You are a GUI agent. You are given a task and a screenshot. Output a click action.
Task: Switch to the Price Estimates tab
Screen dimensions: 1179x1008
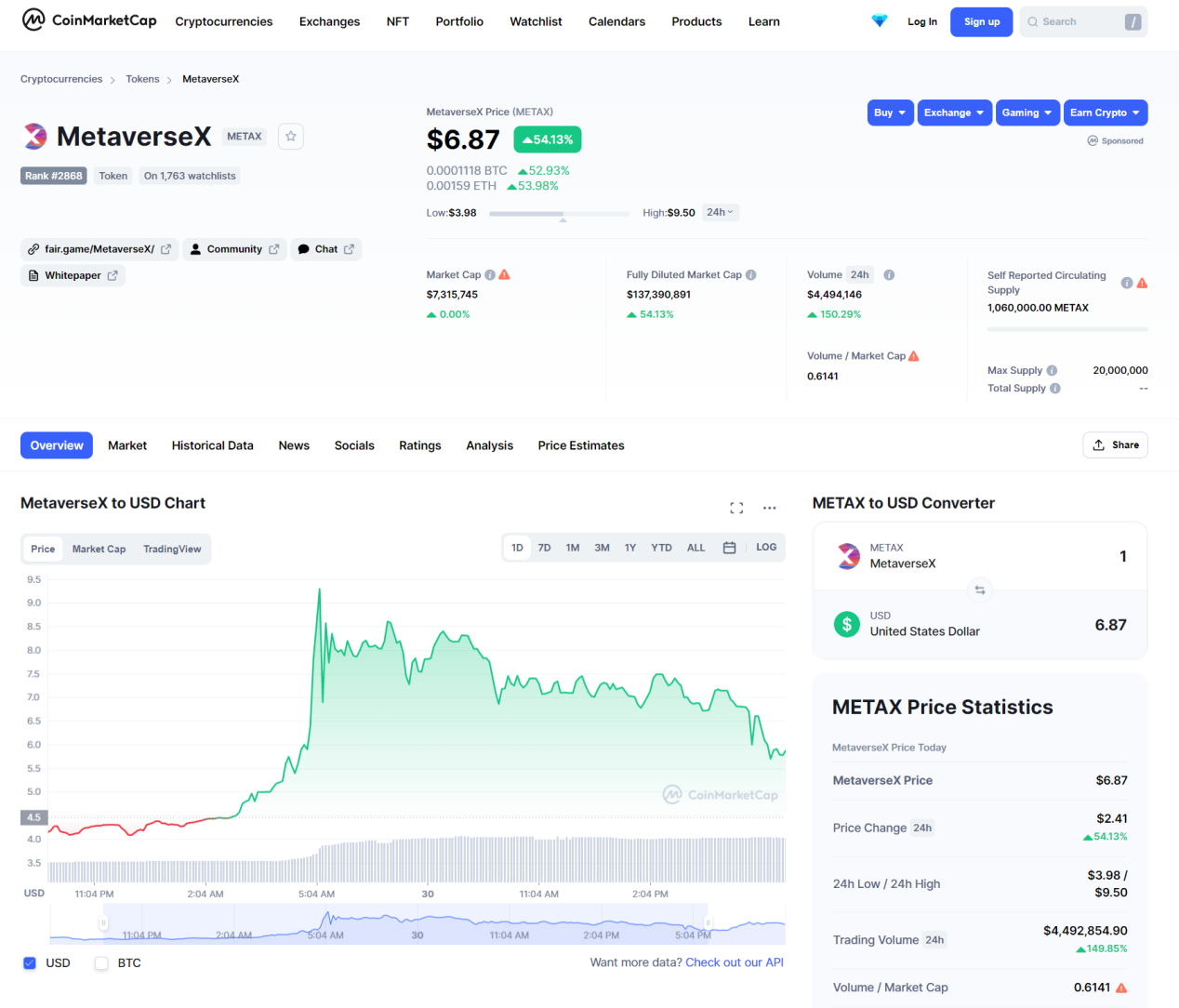(x=581, y=445)
